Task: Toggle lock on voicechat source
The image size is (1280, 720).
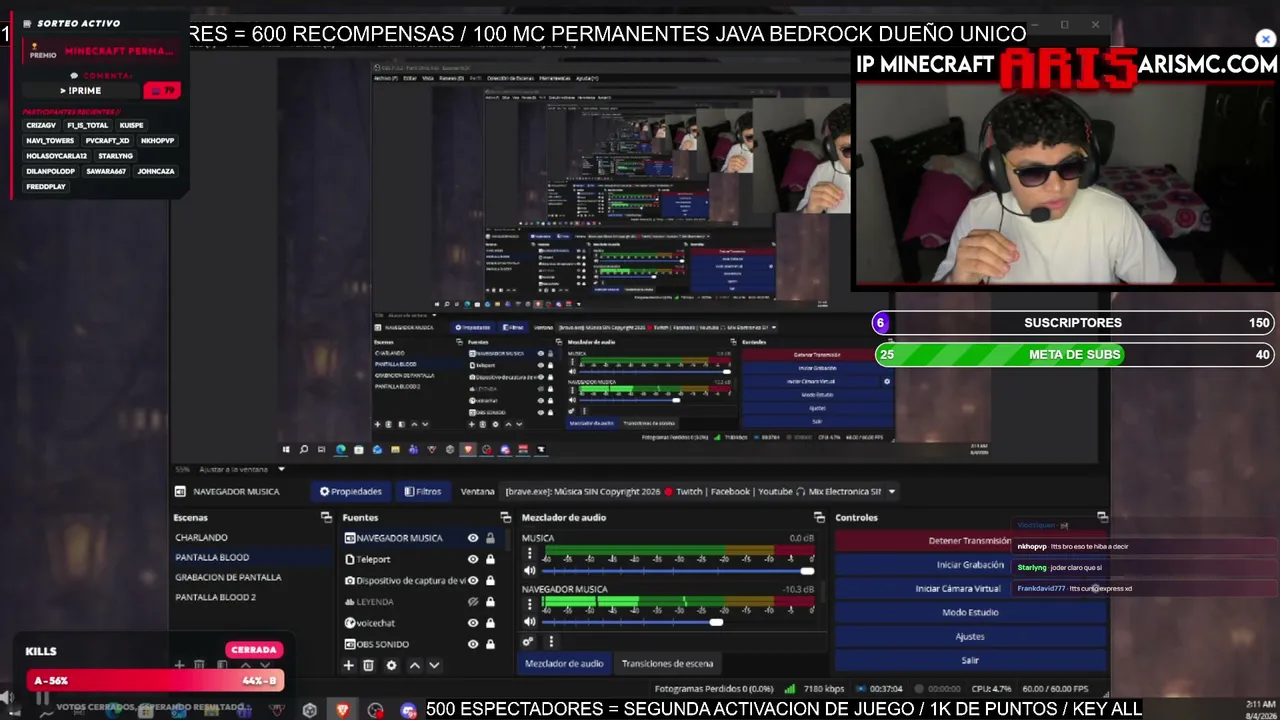Action: pyautogui.click(x=490, y=623)
